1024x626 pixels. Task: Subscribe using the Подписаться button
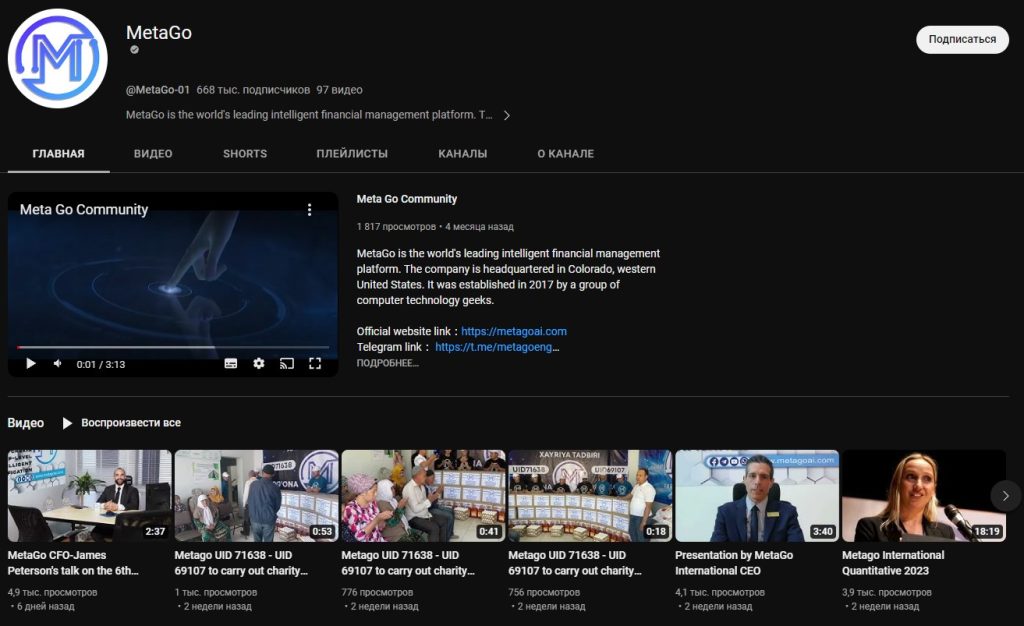pyautogui.click(x=963, y=40)
